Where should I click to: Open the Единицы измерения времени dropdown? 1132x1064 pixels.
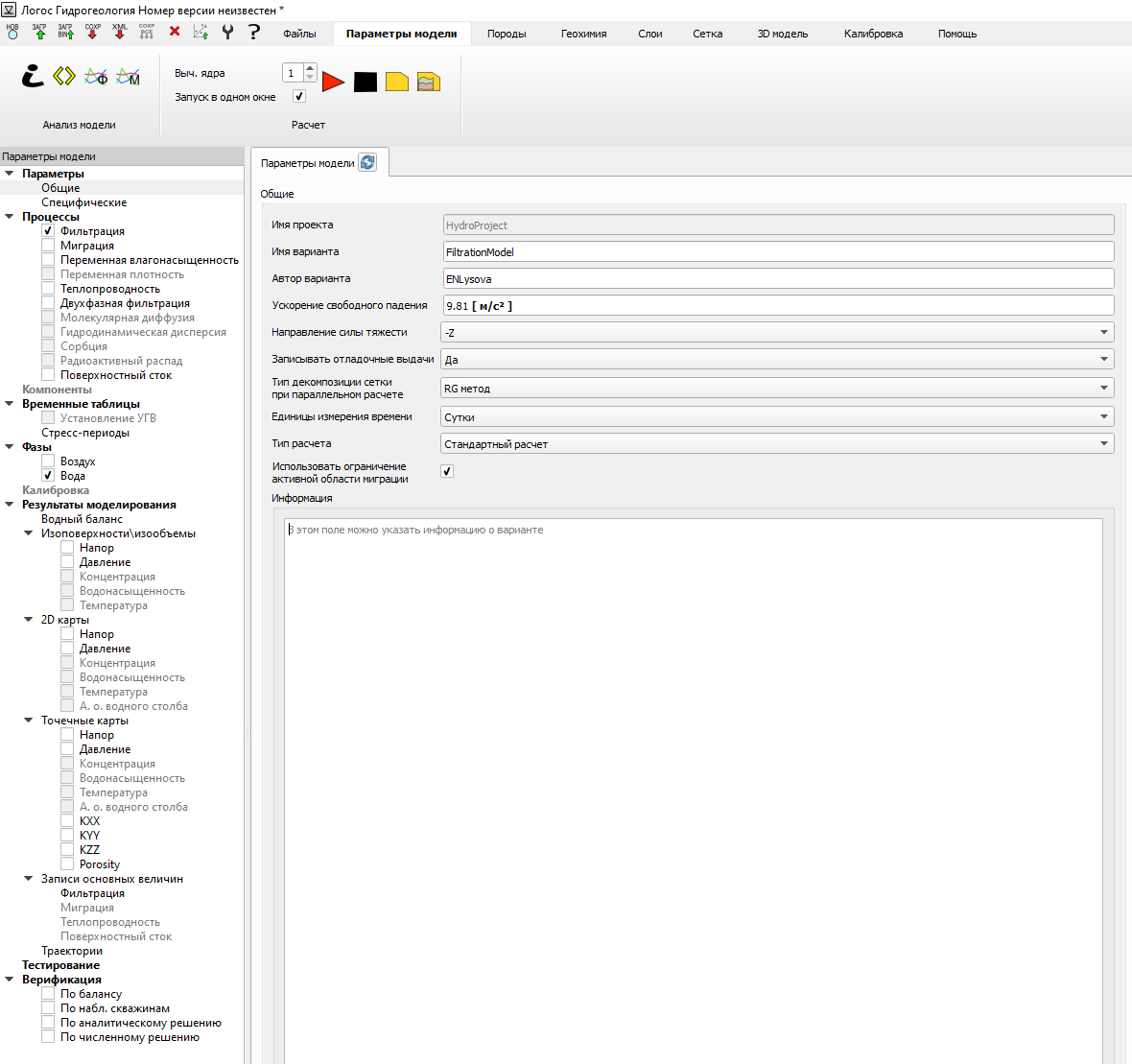(777, 417)
